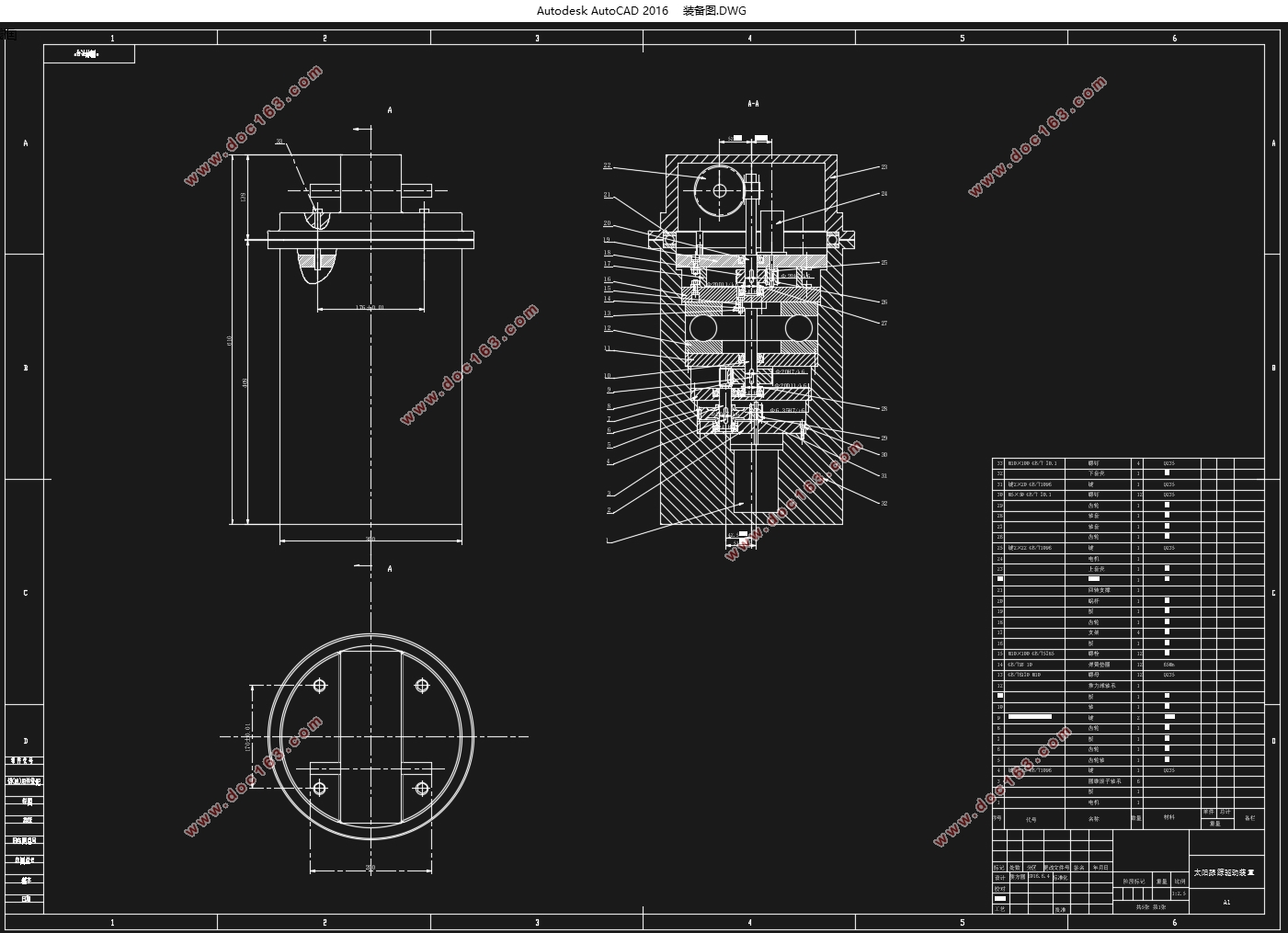Click the 签名 column header

pyautogui.click(x=1078, y=868)
